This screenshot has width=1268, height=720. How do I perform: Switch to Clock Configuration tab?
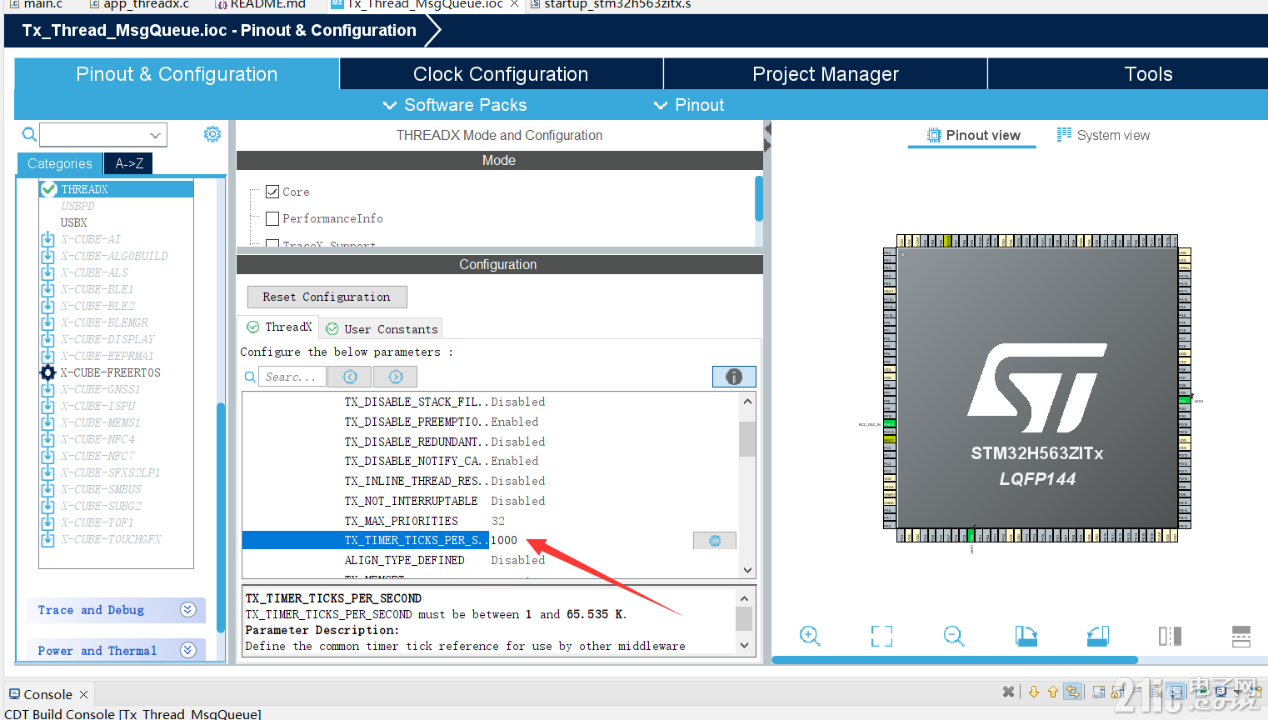coord(501,74)
